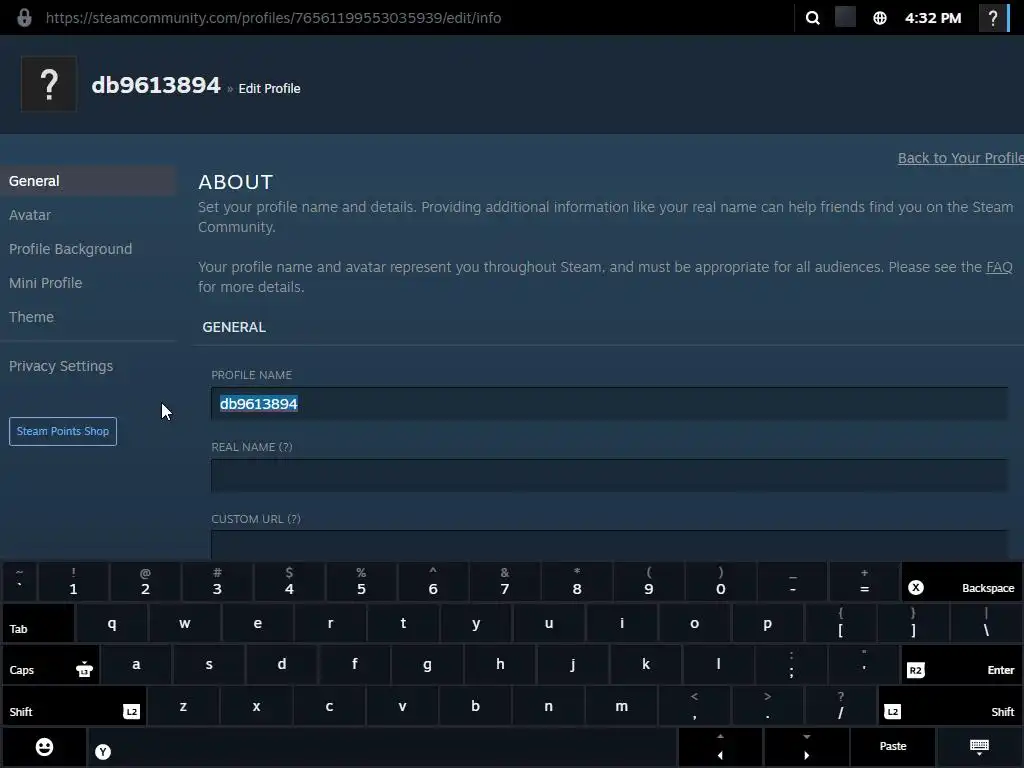This screenshot has width=1024, height=768.
Task: Click the profile avatar placeholder image
Action: click(49, 84)
